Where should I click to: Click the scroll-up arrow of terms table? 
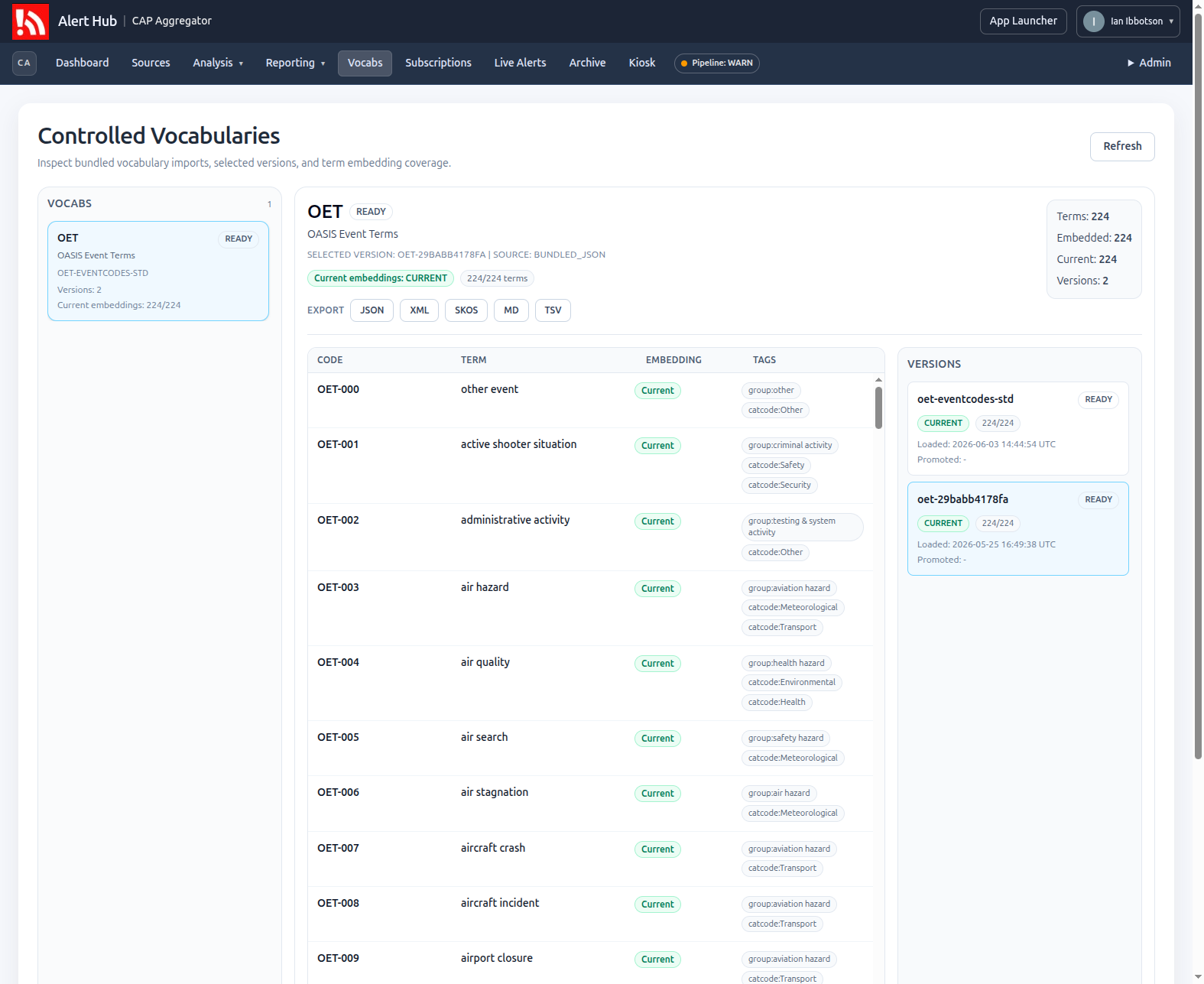(x=878, y=379)
